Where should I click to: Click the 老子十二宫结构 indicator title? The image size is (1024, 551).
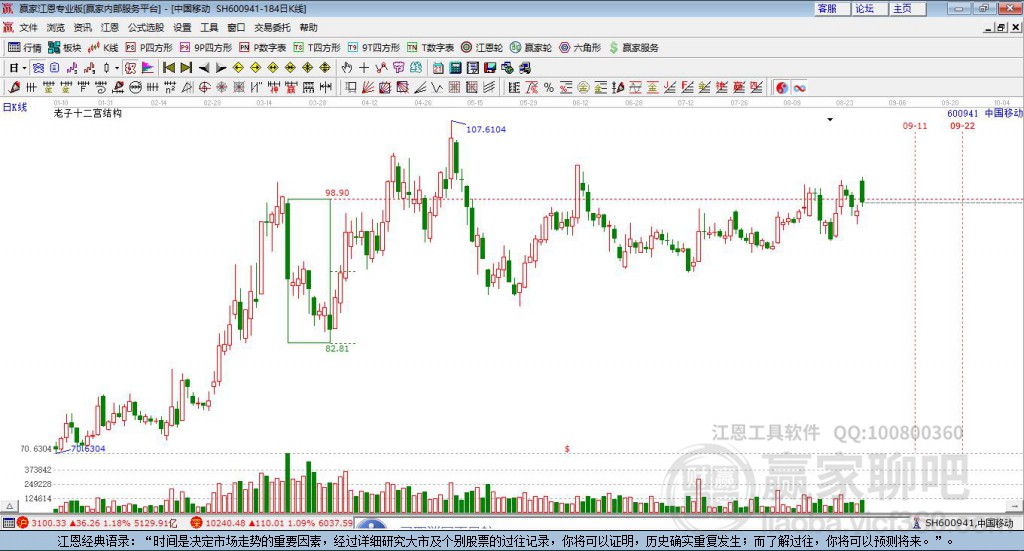click(88, 113)
